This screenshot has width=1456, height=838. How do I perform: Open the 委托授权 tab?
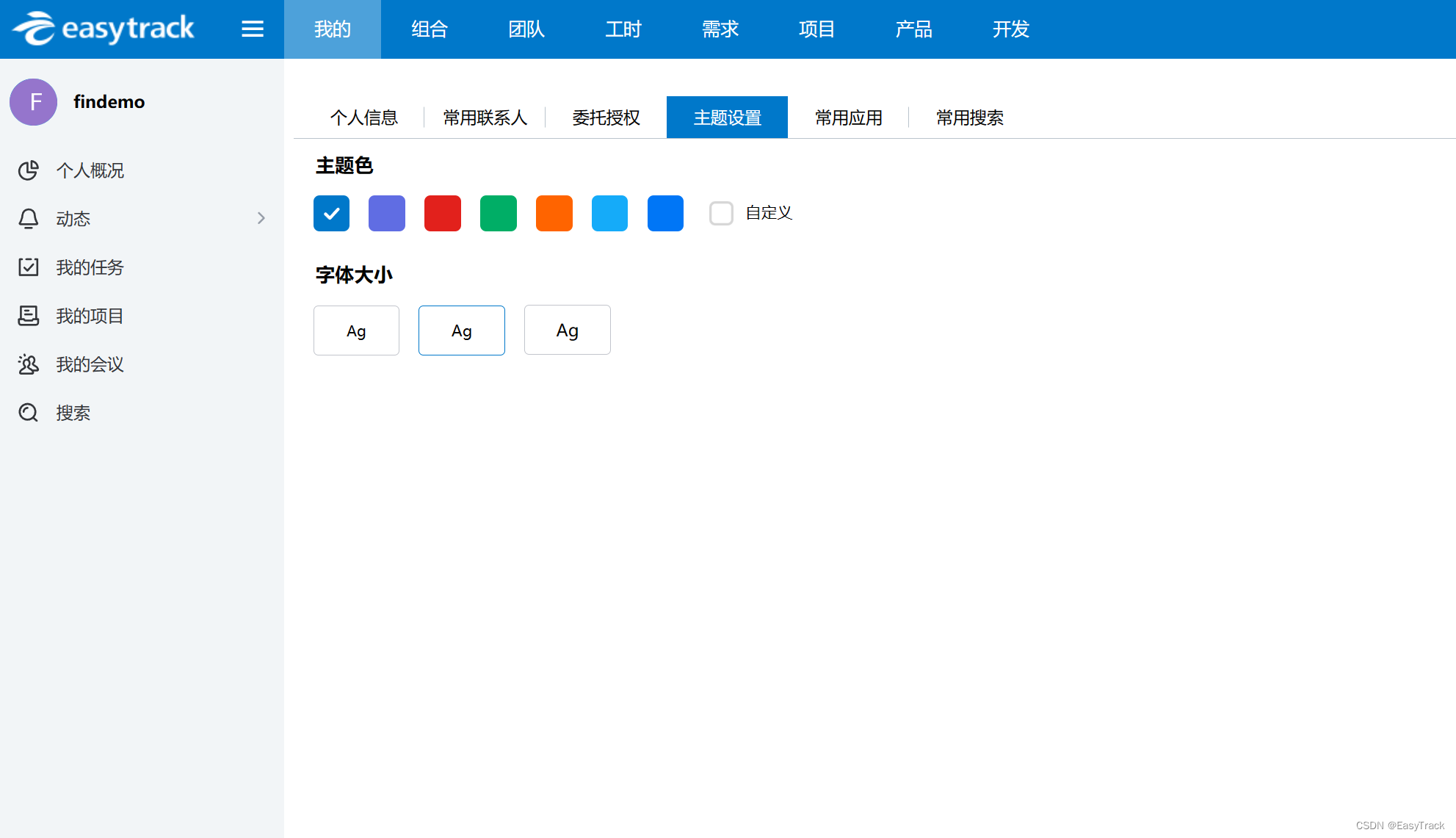click(606, 118)
